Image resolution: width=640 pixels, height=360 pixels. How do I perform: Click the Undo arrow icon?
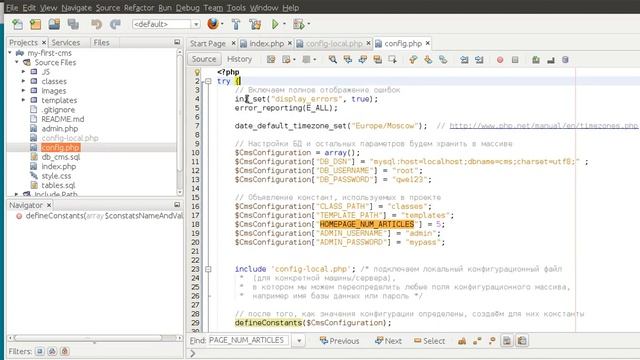(x=96, y=24)
